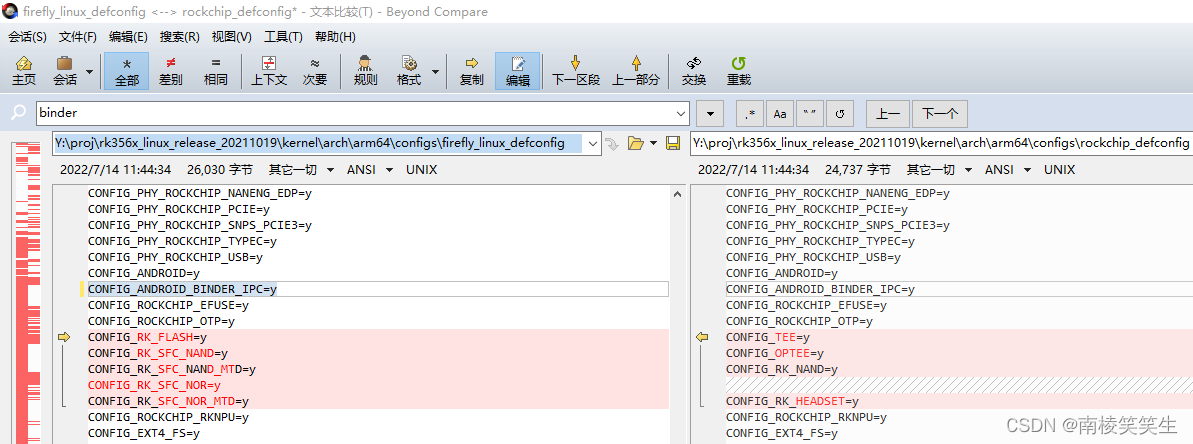The image size is (1193, 444).
Task: Save the left file with disk icon
Action: click(673, 143)
